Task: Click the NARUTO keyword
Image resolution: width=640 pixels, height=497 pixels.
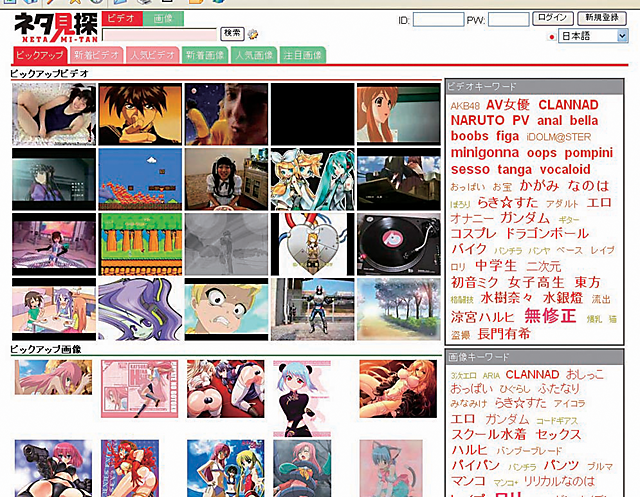Action: (478, 120)
